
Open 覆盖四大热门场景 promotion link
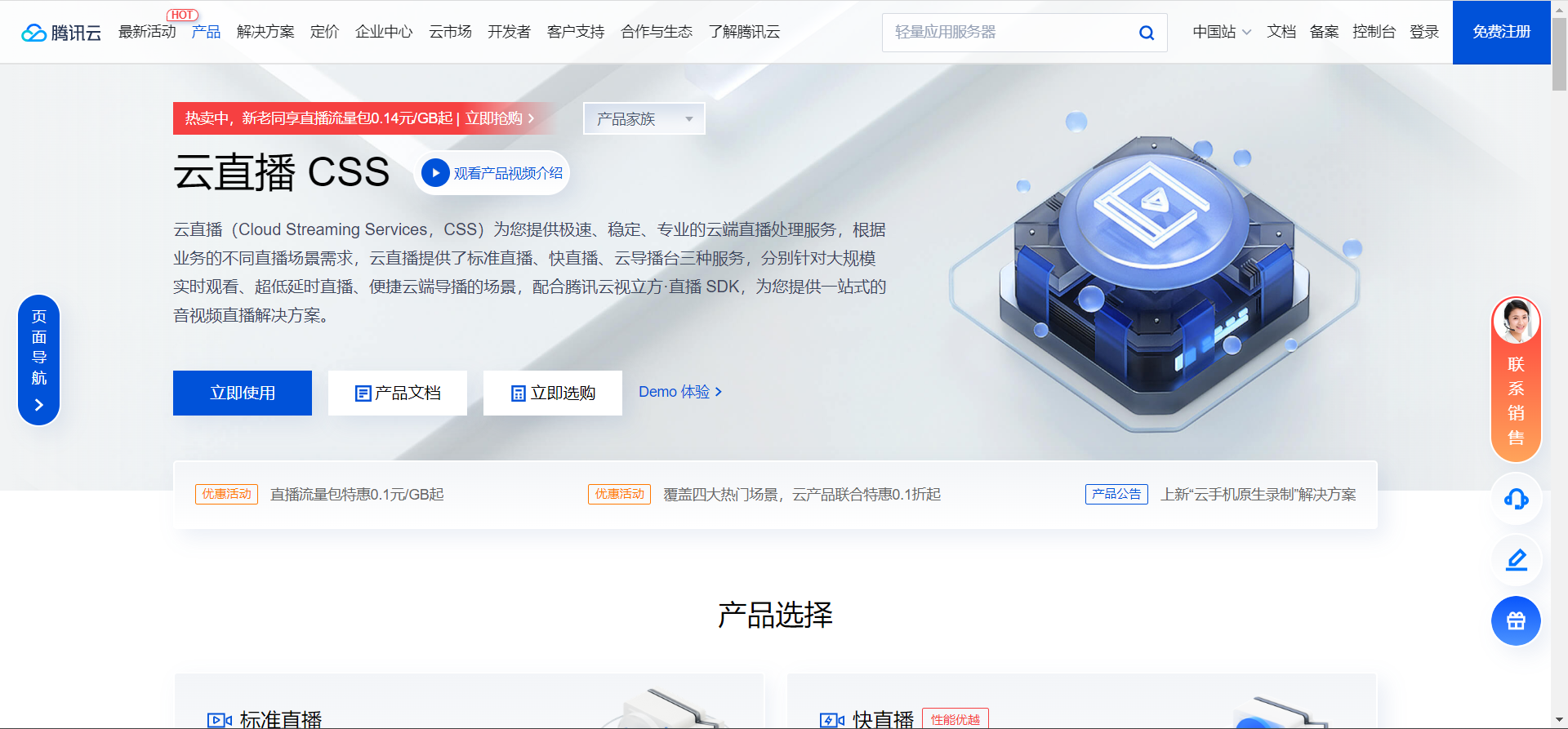[x=802, y=495]
